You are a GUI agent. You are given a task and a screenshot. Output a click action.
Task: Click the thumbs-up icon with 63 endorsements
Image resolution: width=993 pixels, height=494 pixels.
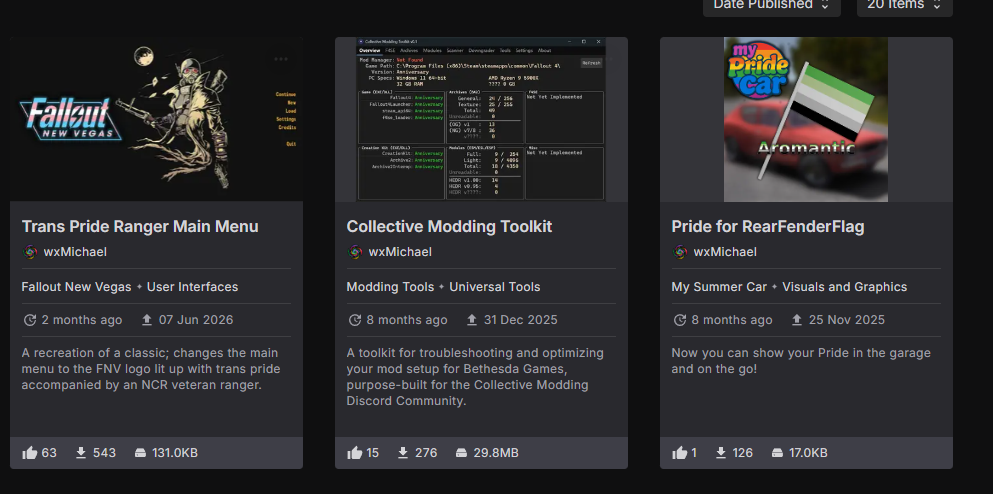[30, 453]
